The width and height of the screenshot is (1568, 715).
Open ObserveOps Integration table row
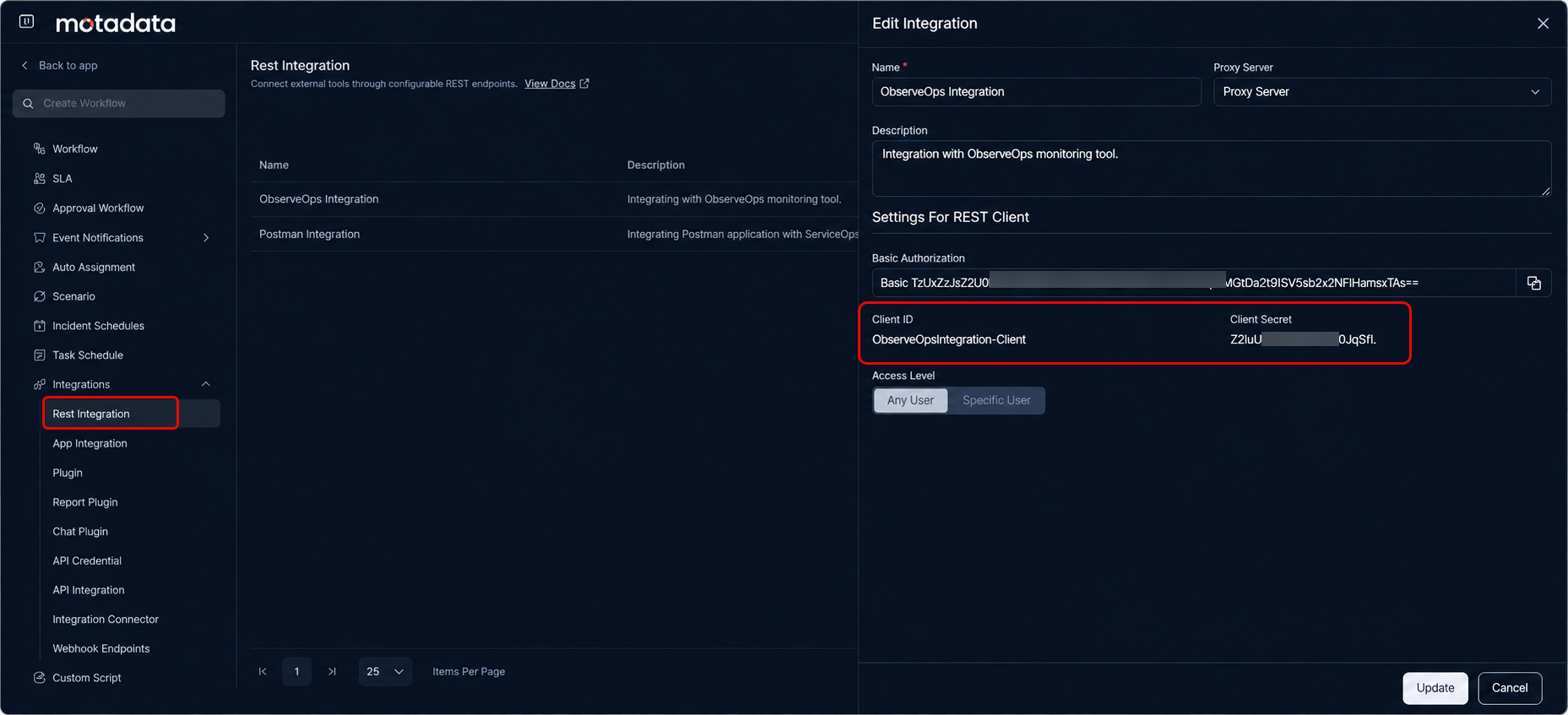point(555,199)
